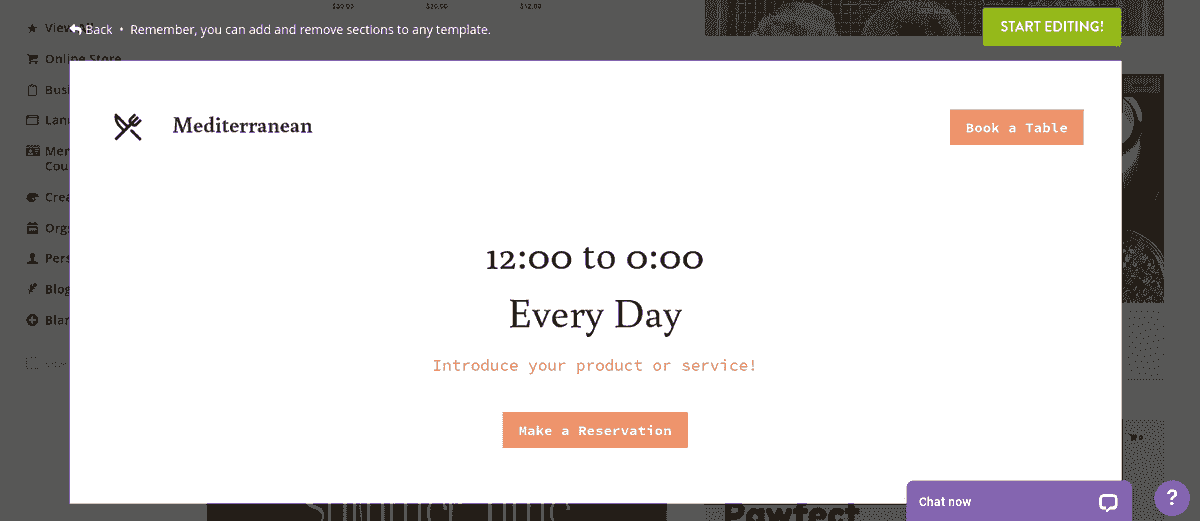Select the Organization calendar icon
This screenshot has width=1200, height=521.
tap(32, 228)
